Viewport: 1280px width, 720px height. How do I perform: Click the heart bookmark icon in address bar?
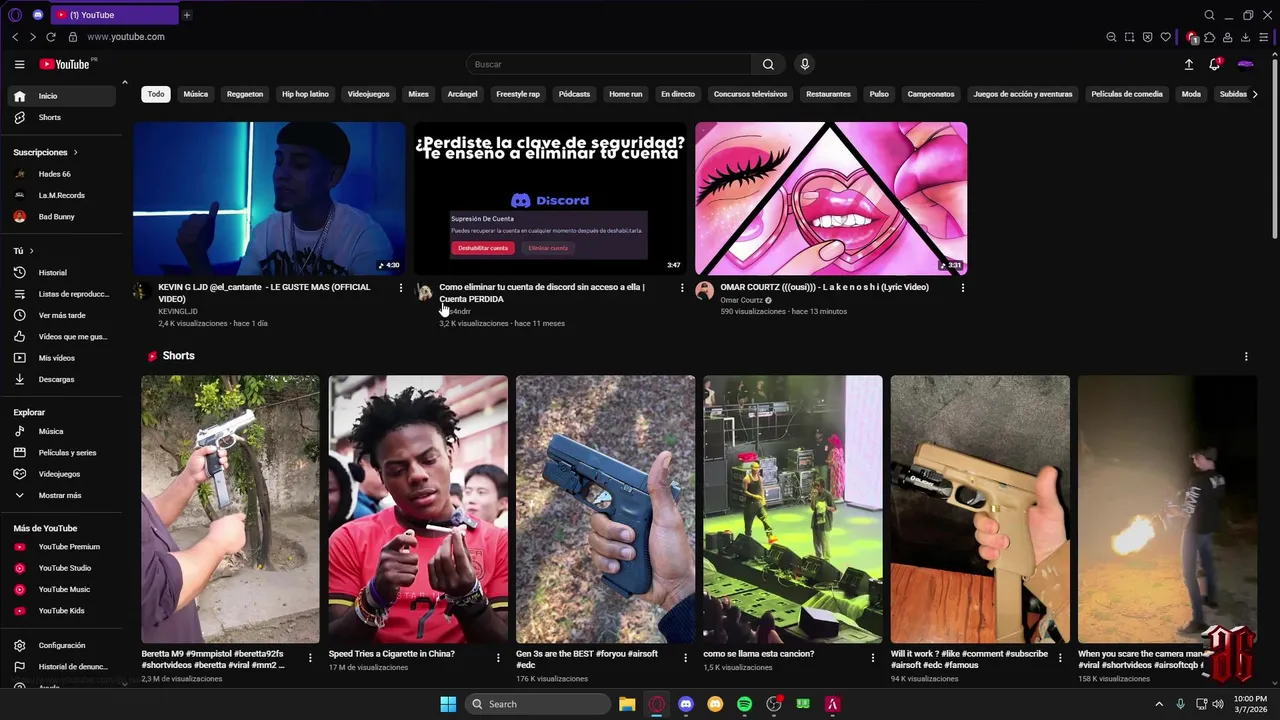click(x=1165, y=37)
